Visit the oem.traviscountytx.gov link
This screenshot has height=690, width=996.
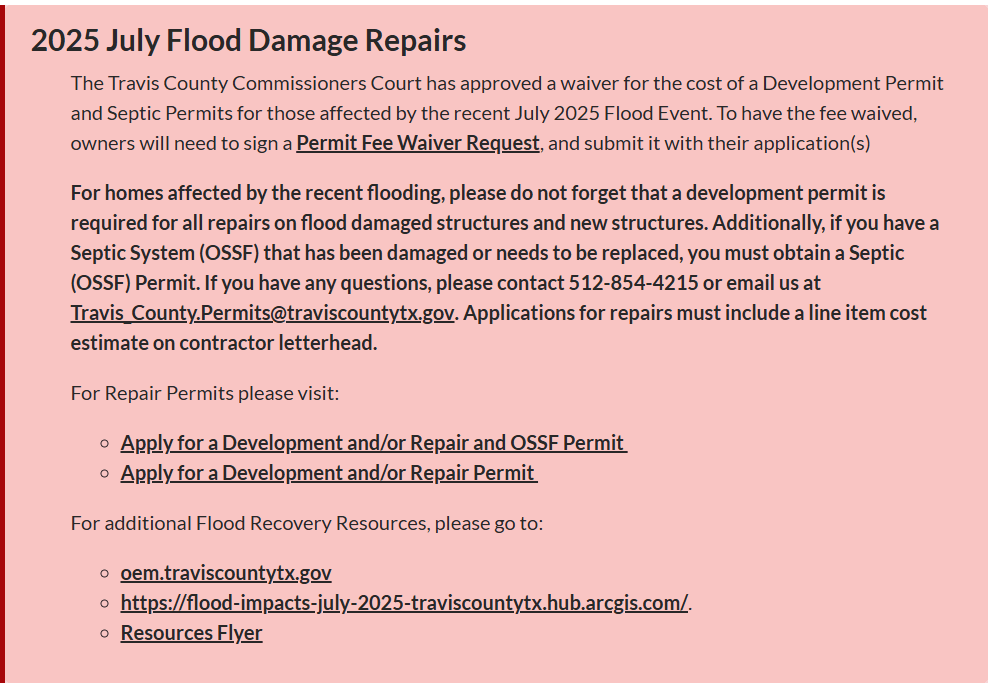click(226, 572)
